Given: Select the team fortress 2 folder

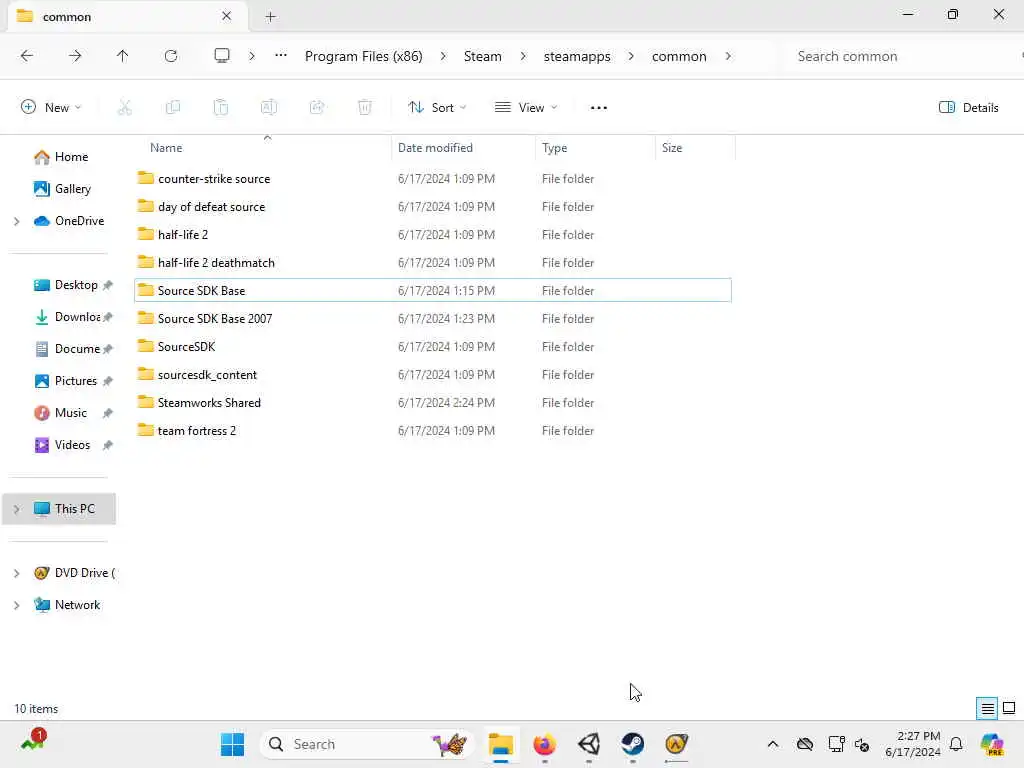Looking at the screenshot, I should [x=432, y=431].
